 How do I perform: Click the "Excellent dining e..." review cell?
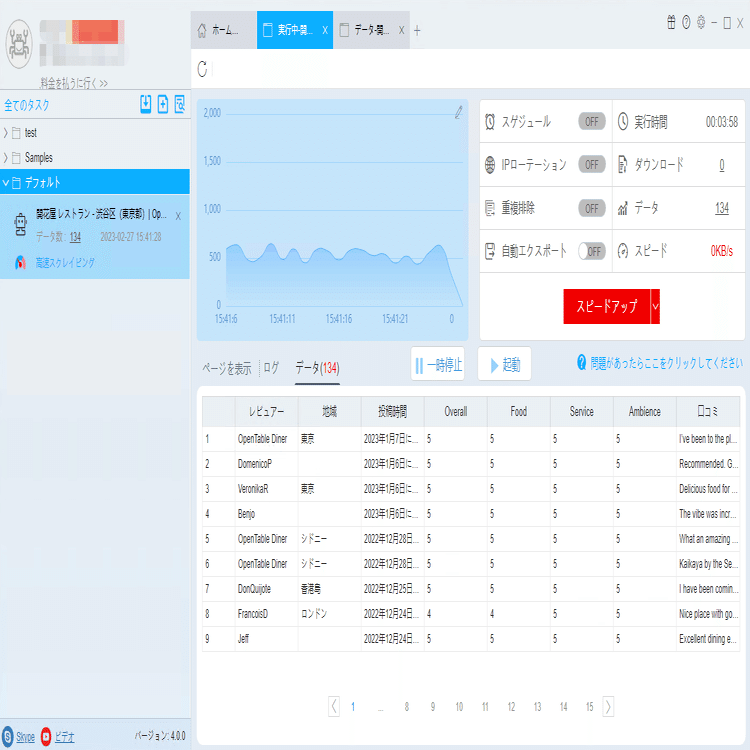click(708, 639)
